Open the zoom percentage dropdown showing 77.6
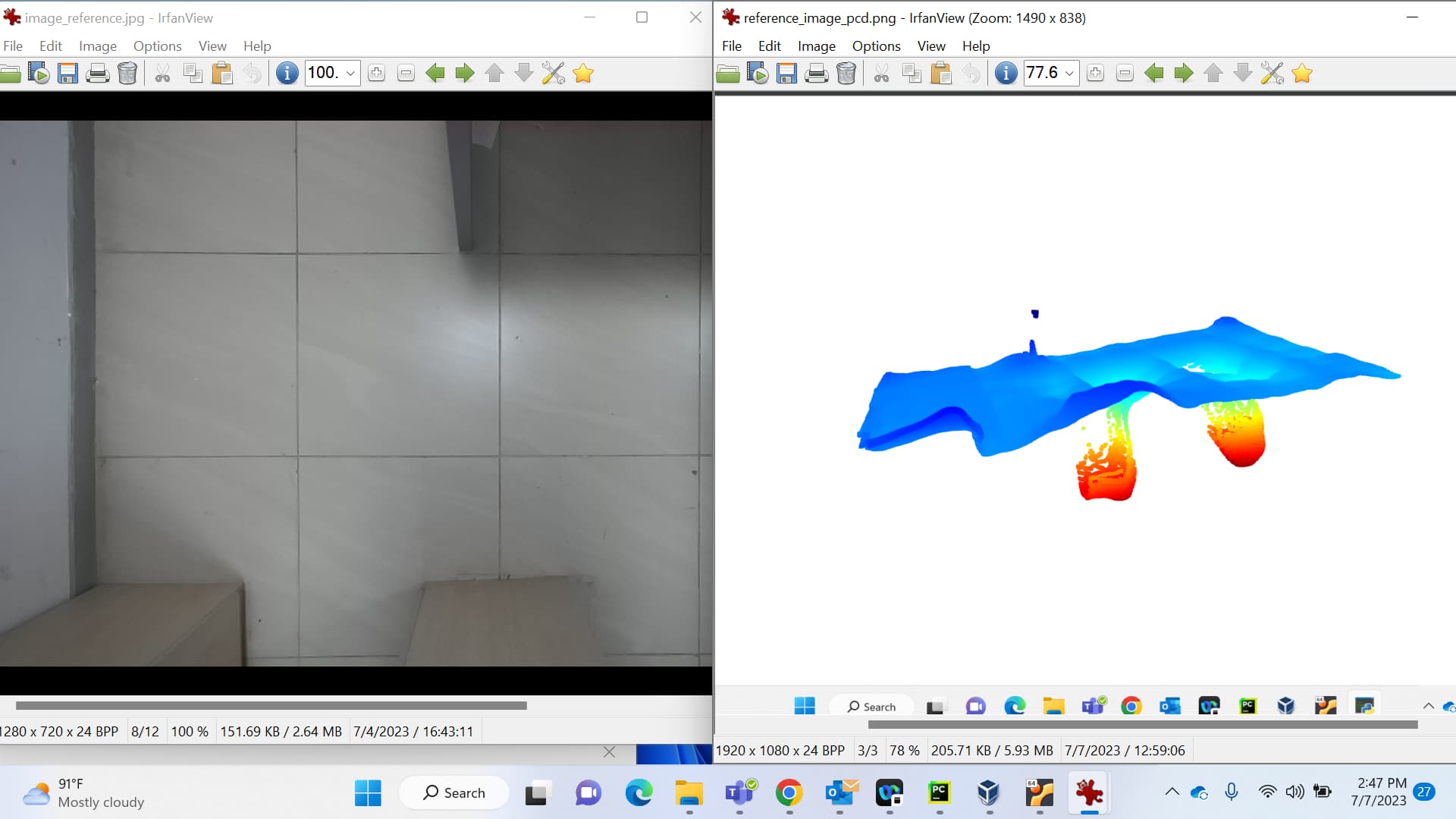 (x=1069, y=73)
